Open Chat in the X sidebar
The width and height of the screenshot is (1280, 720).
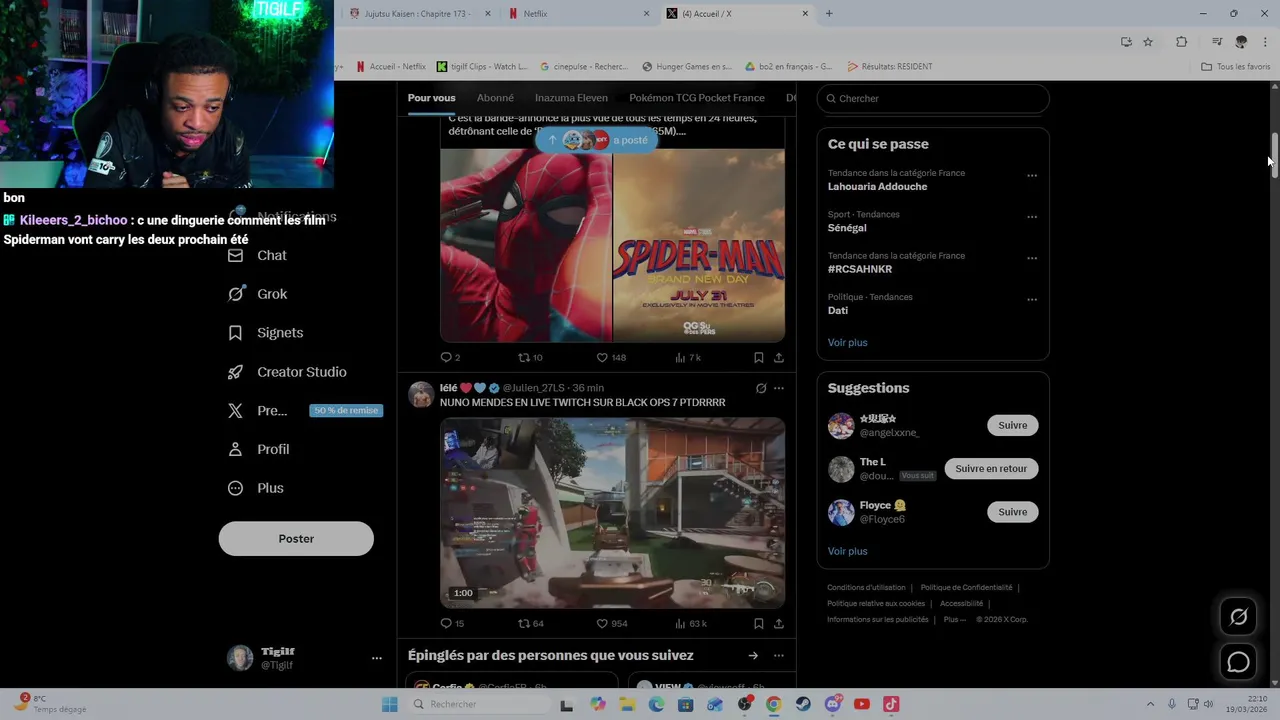(257, 255)
